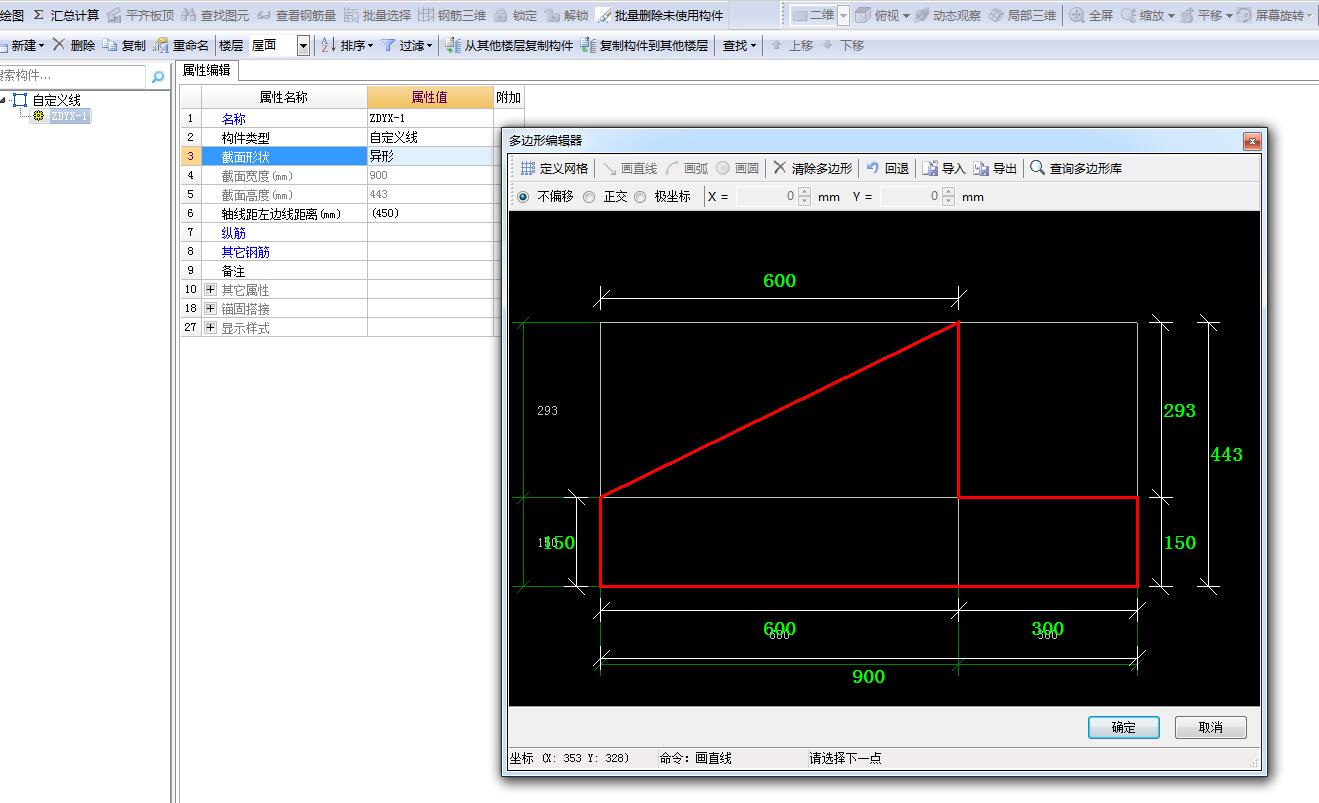This screenshot has height=803, width=1319.
Task: Expand 显示样式 property group
Action: pos(210,327)
